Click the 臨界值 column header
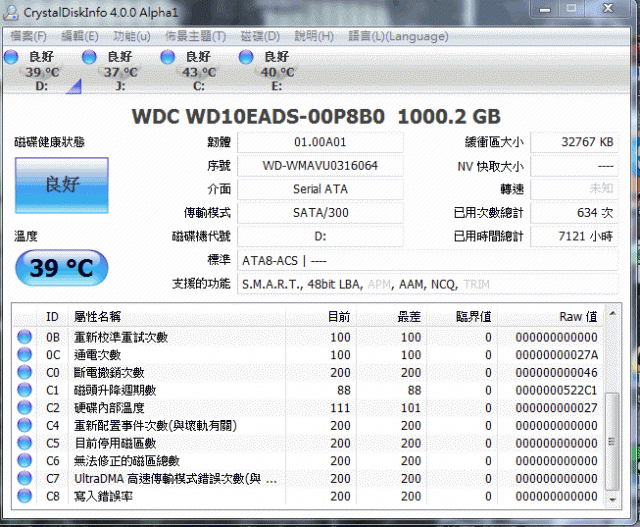Viewport: 640px width, 527px height. [462, 317]
